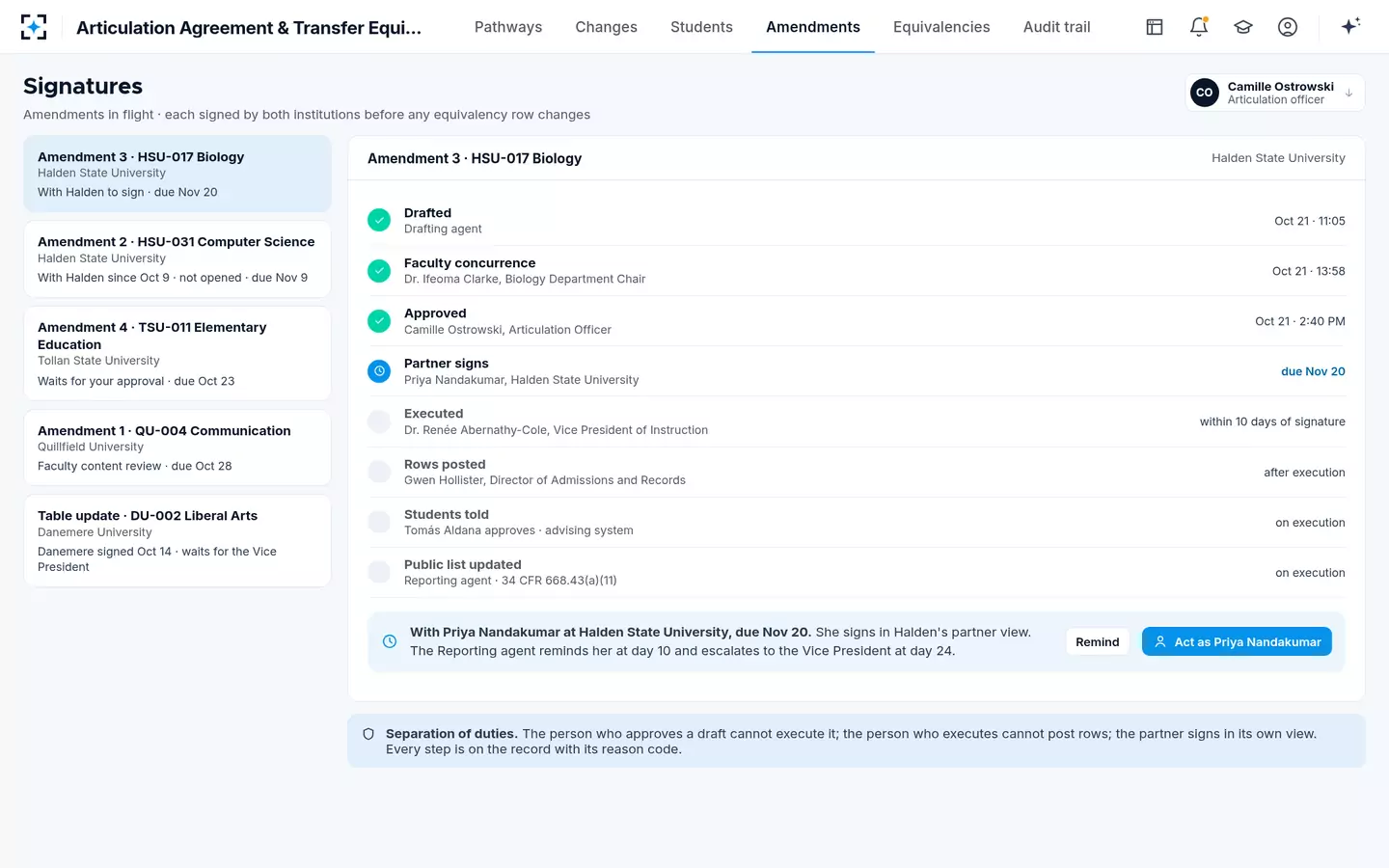Screen dimensions: 1389x868
Task: Click 'Reporting agent · 34 CFR 668.43(a)(11)' text
Action: click(x=510, y=581)
